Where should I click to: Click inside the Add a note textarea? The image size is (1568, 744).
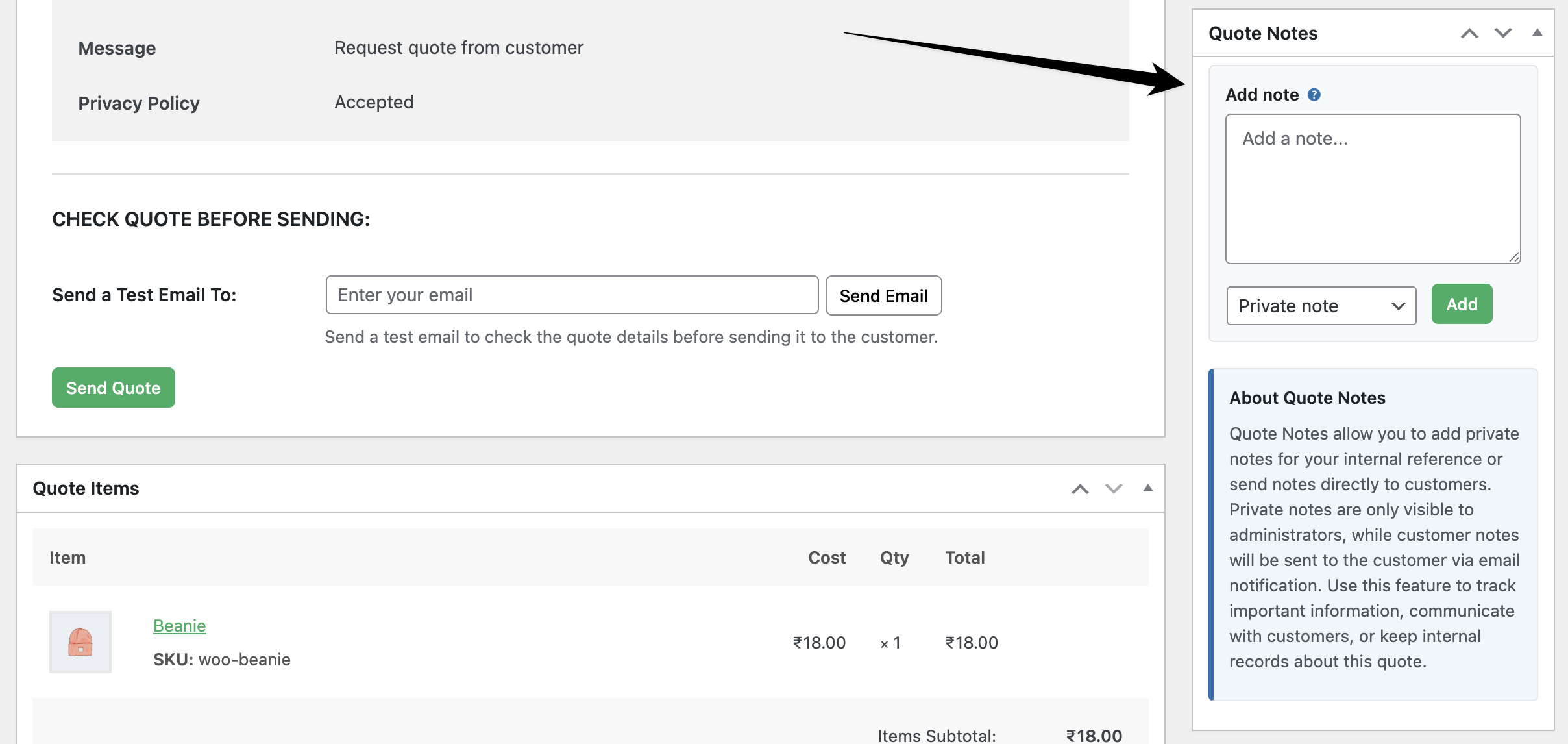[x=1372, y=188]
